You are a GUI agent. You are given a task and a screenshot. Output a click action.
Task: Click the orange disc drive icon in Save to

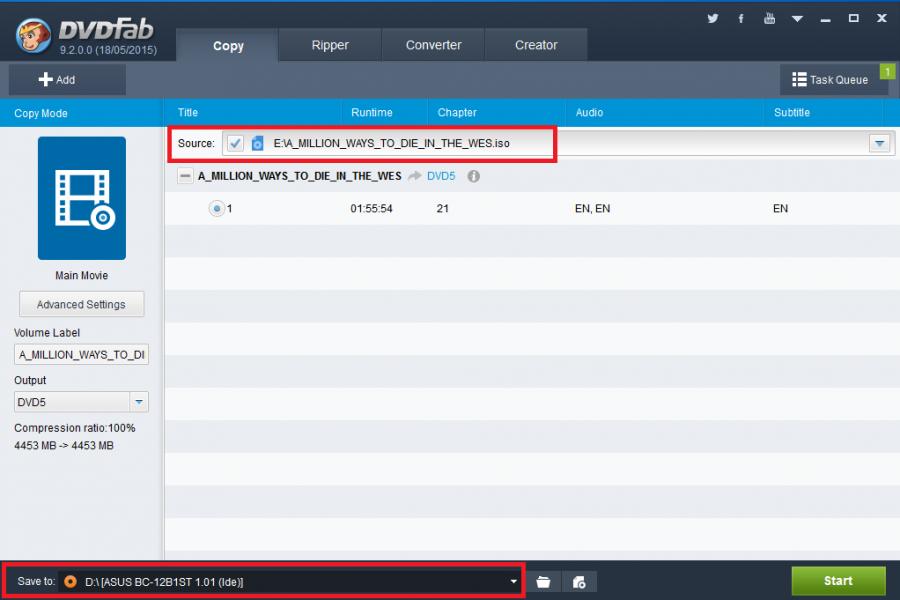70,582
